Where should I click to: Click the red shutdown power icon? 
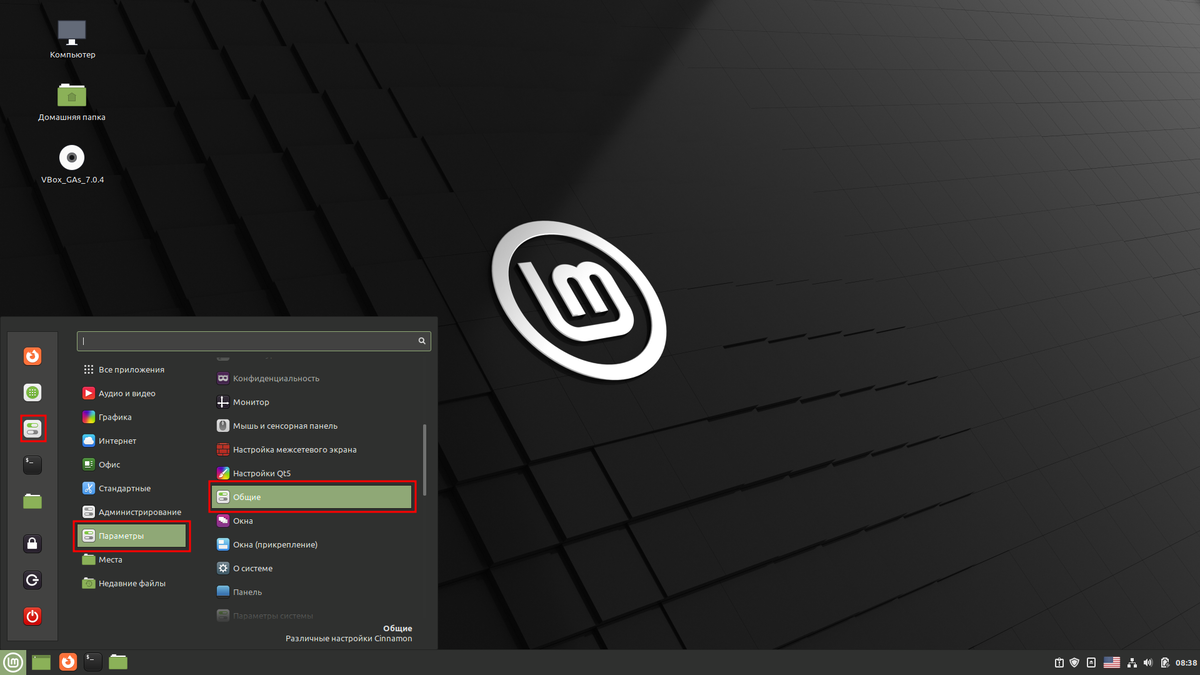point(33,616)
